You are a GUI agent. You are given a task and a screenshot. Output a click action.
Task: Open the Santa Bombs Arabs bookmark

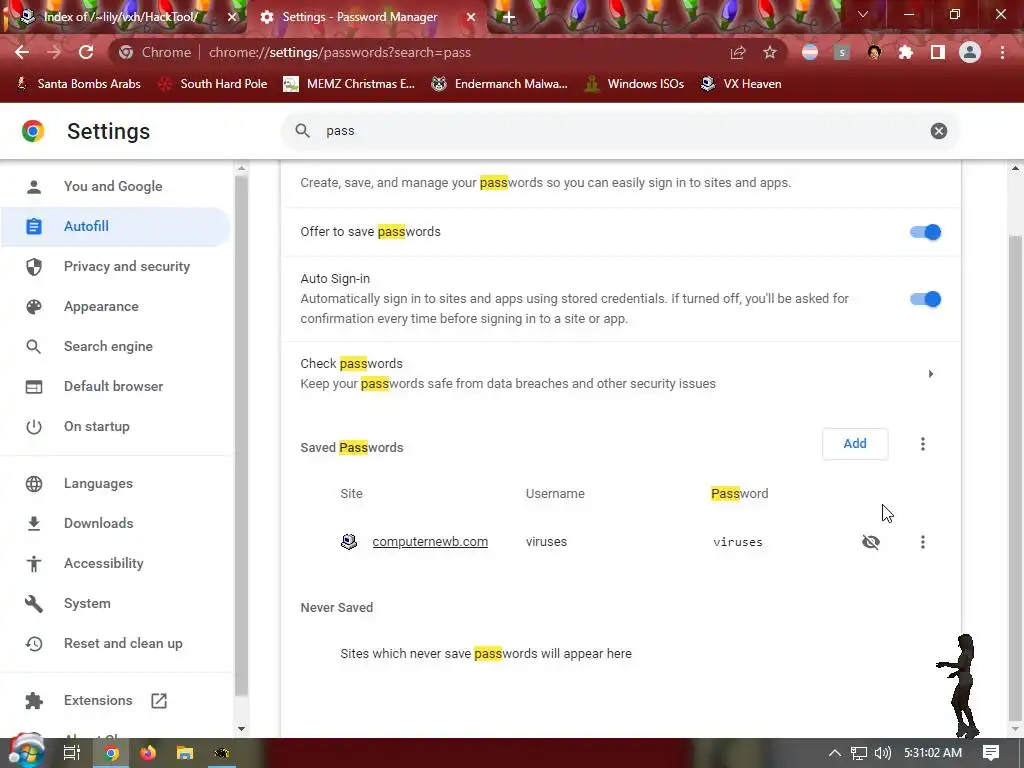pos(78,84)
